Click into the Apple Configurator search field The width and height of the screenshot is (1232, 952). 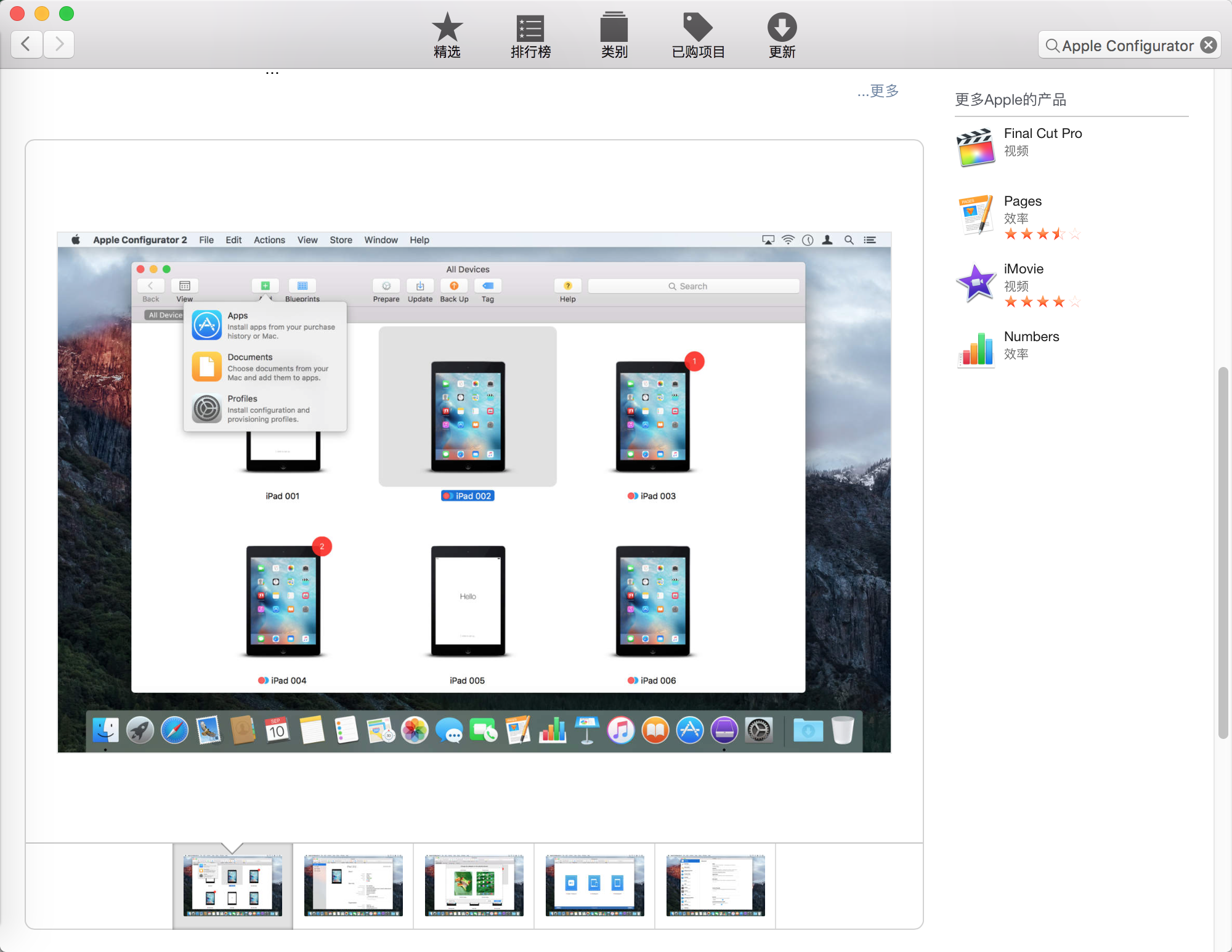tap(1126, 46)
